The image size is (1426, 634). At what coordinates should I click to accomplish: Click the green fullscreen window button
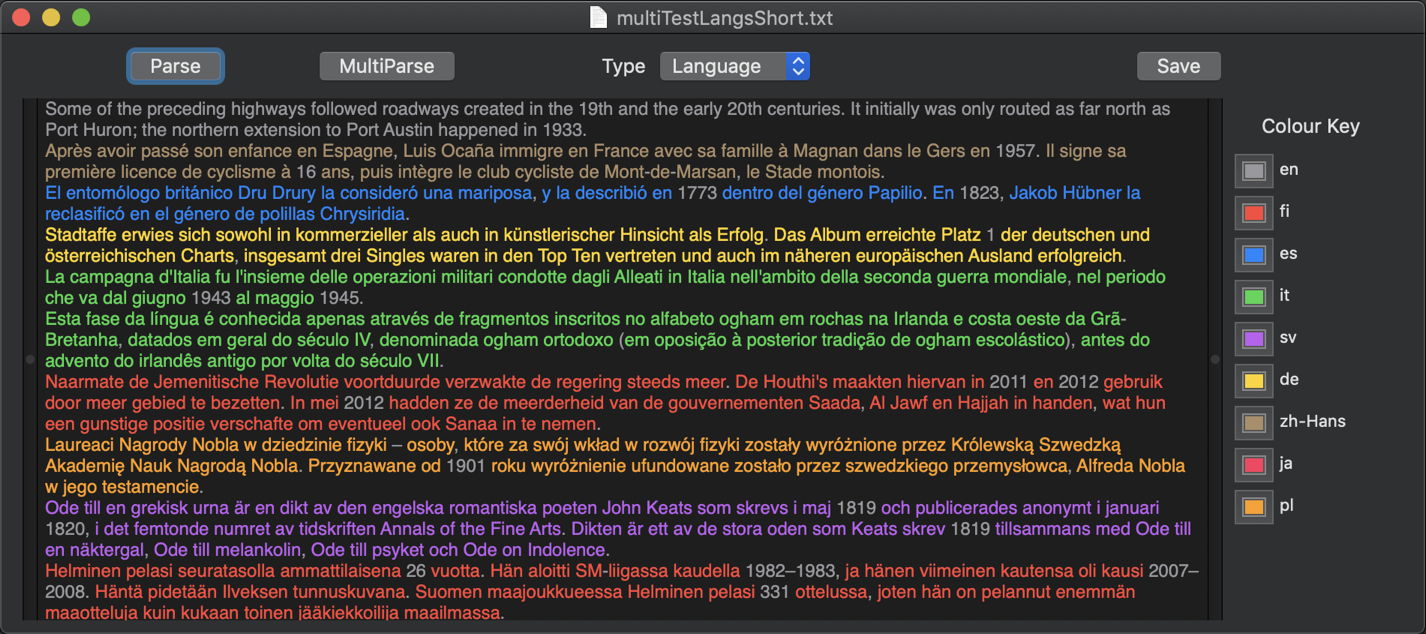click(81, 17)
